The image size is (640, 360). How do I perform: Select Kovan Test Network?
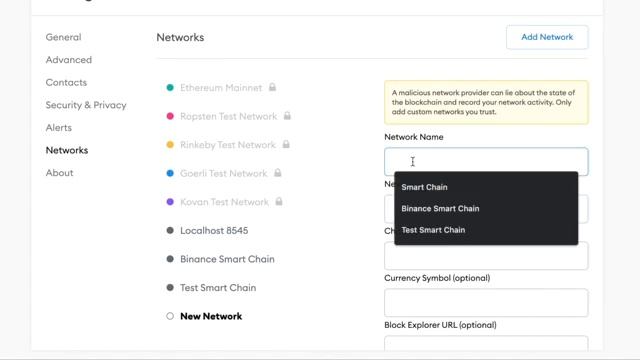click(224, 202)
